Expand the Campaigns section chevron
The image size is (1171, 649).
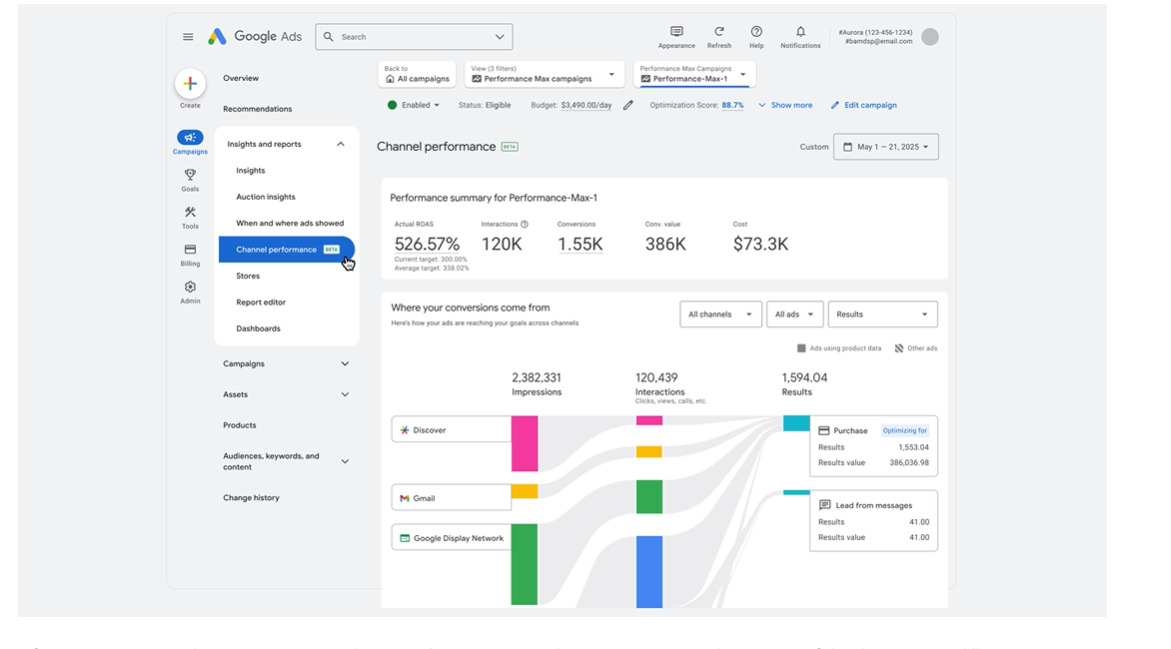[345, 364]
